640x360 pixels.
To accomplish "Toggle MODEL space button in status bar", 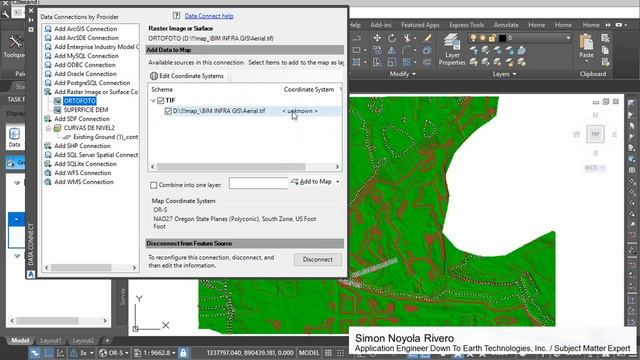I will click(309, 353).
